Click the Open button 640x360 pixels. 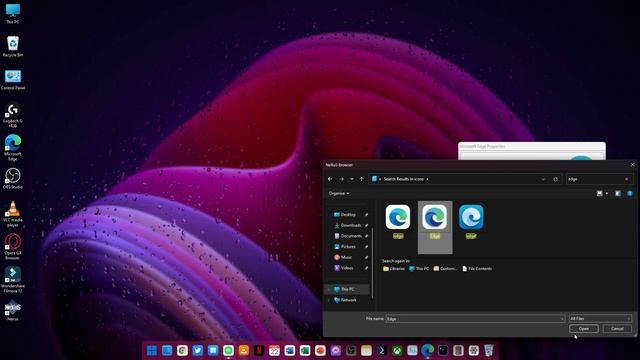[x=584, y=329]
